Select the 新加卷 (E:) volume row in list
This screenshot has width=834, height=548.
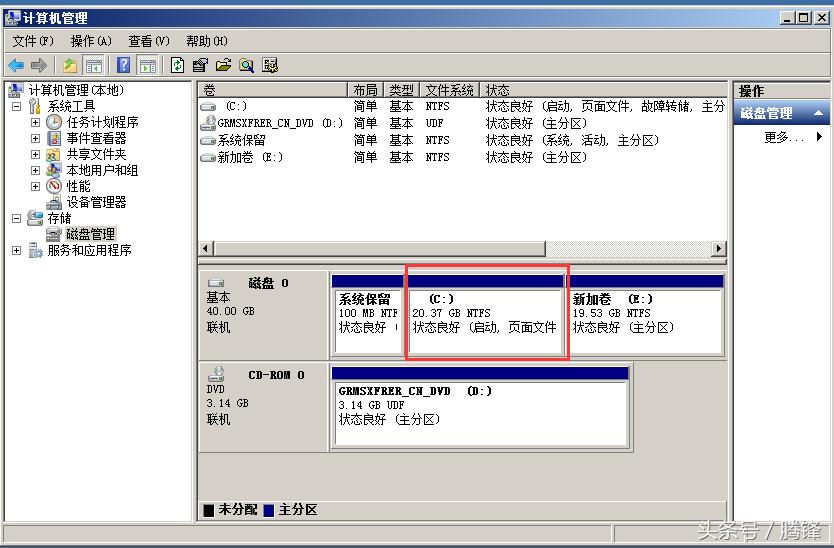click(462, 157)
